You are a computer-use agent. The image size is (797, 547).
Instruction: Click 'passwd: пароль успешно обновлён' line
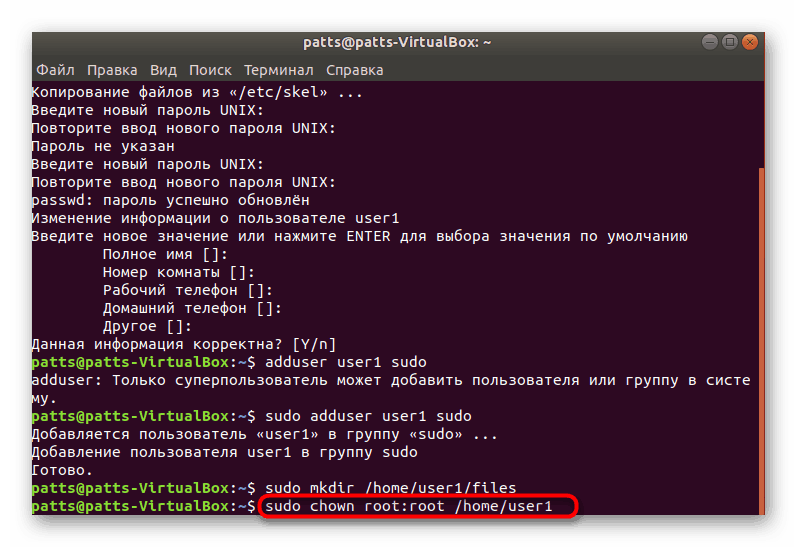click(x=170, y=200)
